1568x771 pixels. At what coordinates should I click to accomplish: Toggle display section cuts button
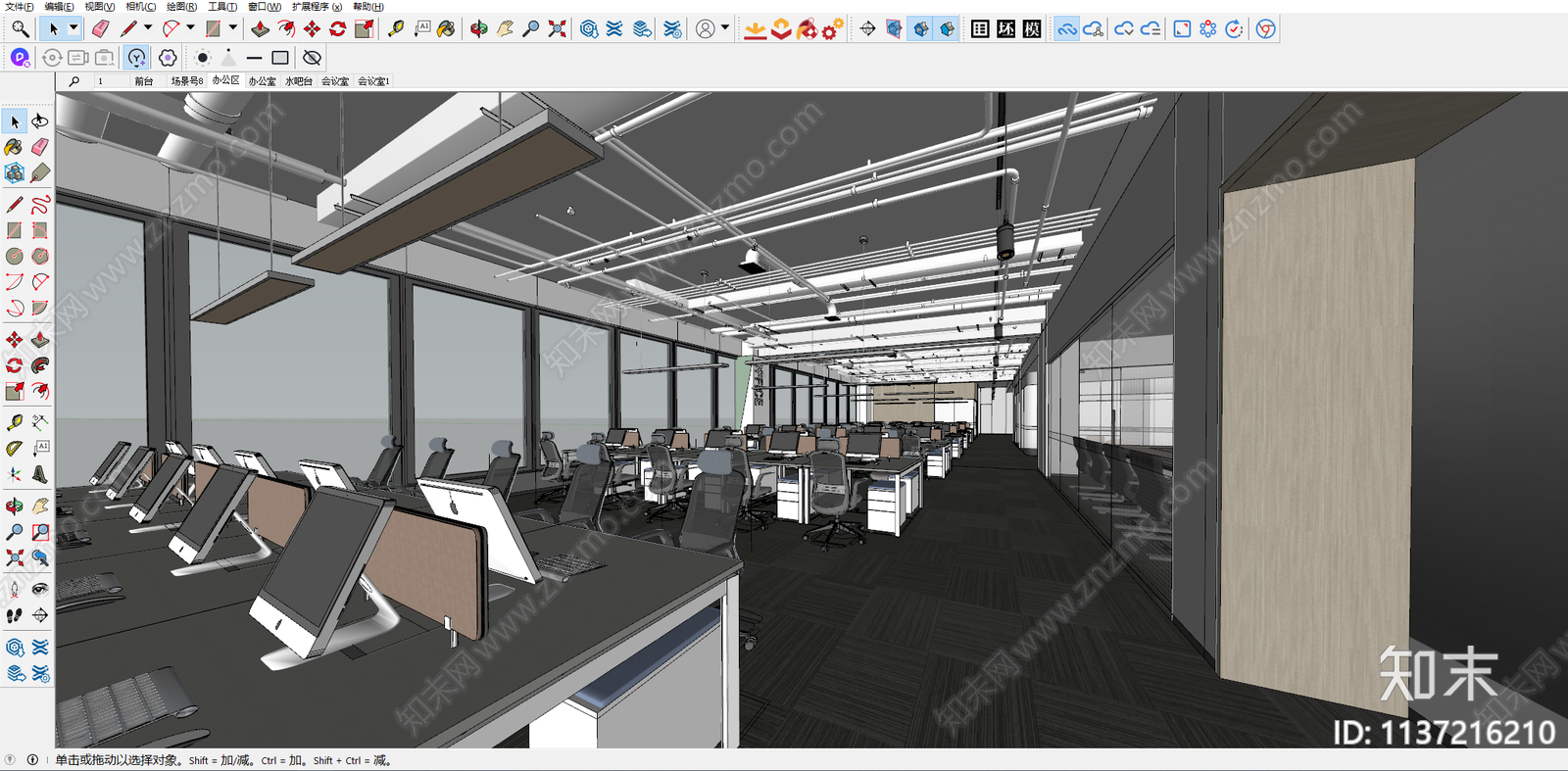tap(920, 29)
